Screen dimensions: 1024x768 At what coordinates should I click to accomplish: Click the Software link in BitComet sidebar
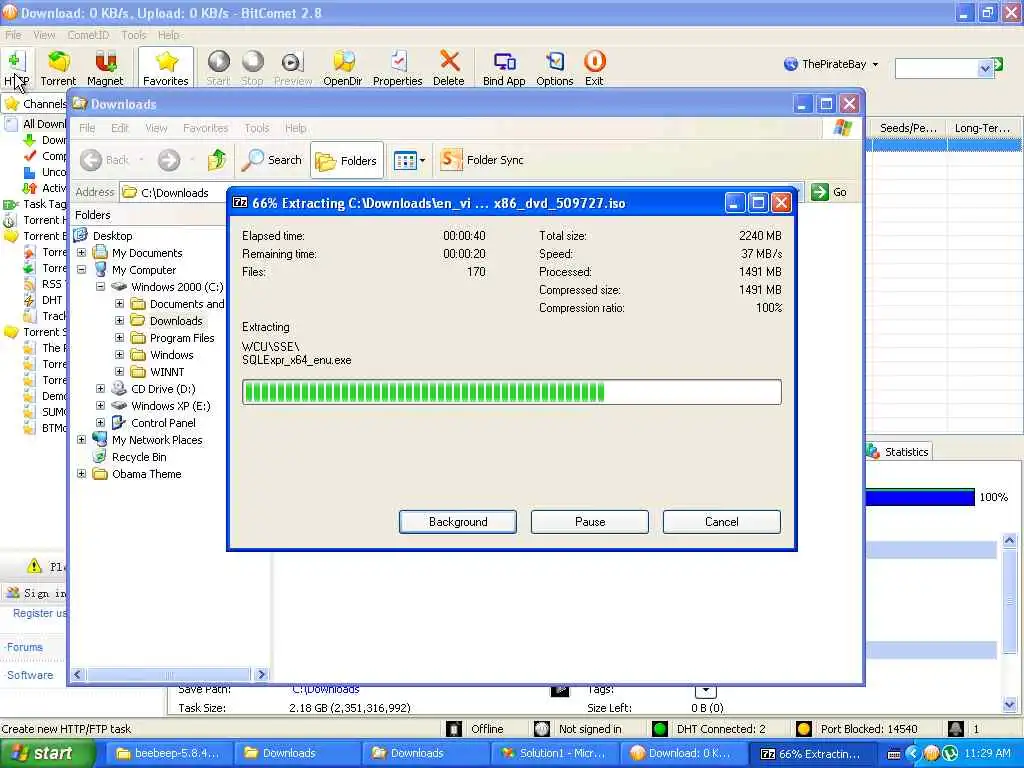click(x=30, y=675)
